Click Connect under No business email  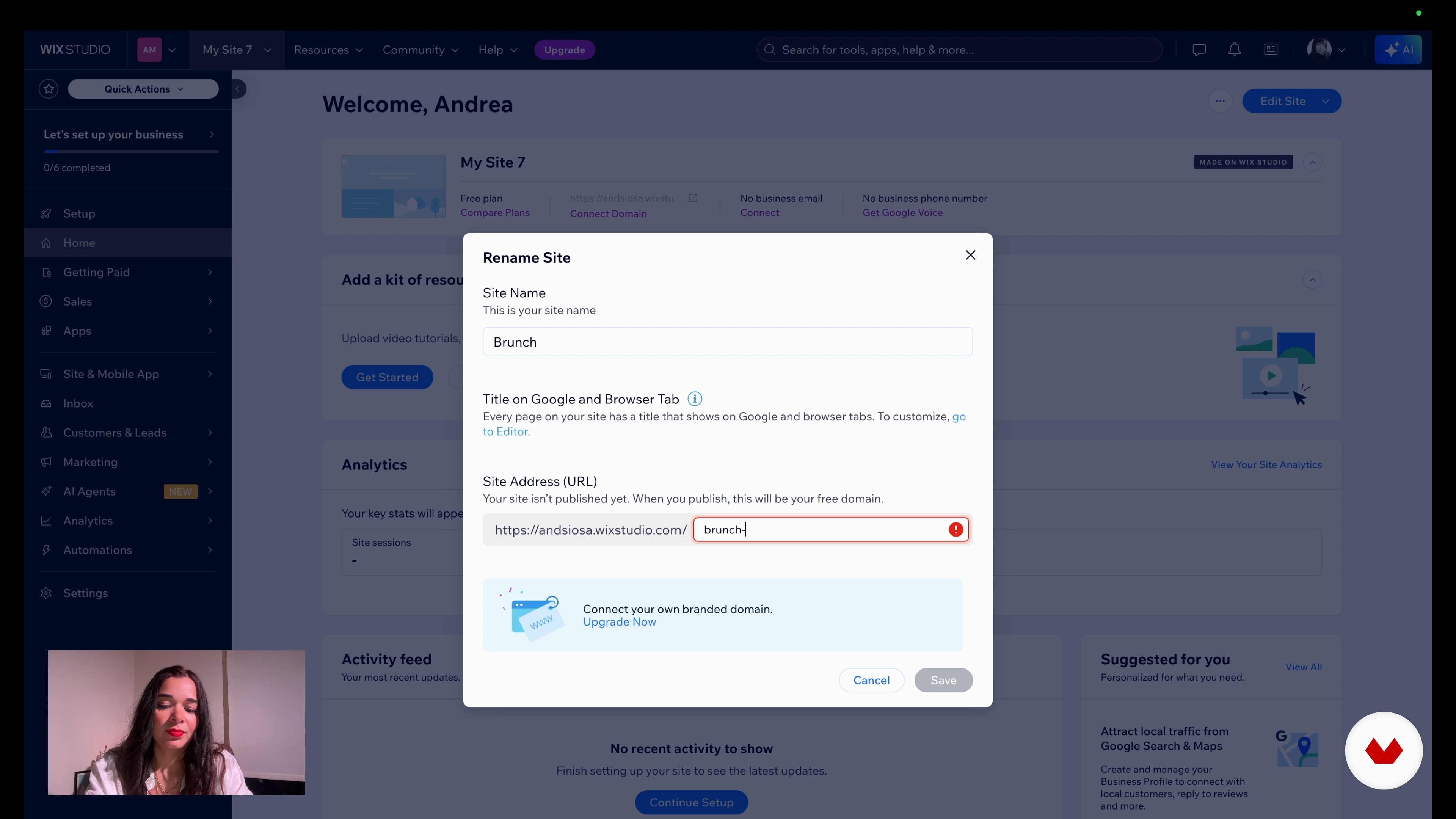click(x=759, y=212)
